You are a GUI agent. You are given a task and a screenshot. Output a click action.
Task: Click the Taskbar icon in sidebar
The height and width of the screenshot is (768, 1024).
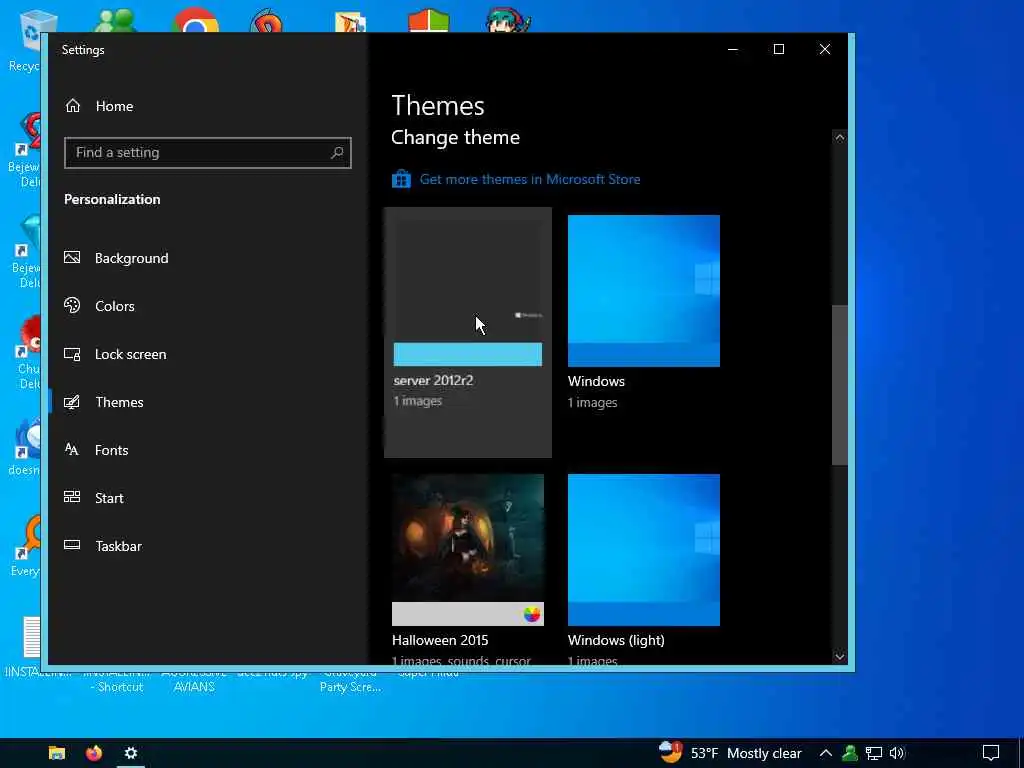click(x=72, y=545)
